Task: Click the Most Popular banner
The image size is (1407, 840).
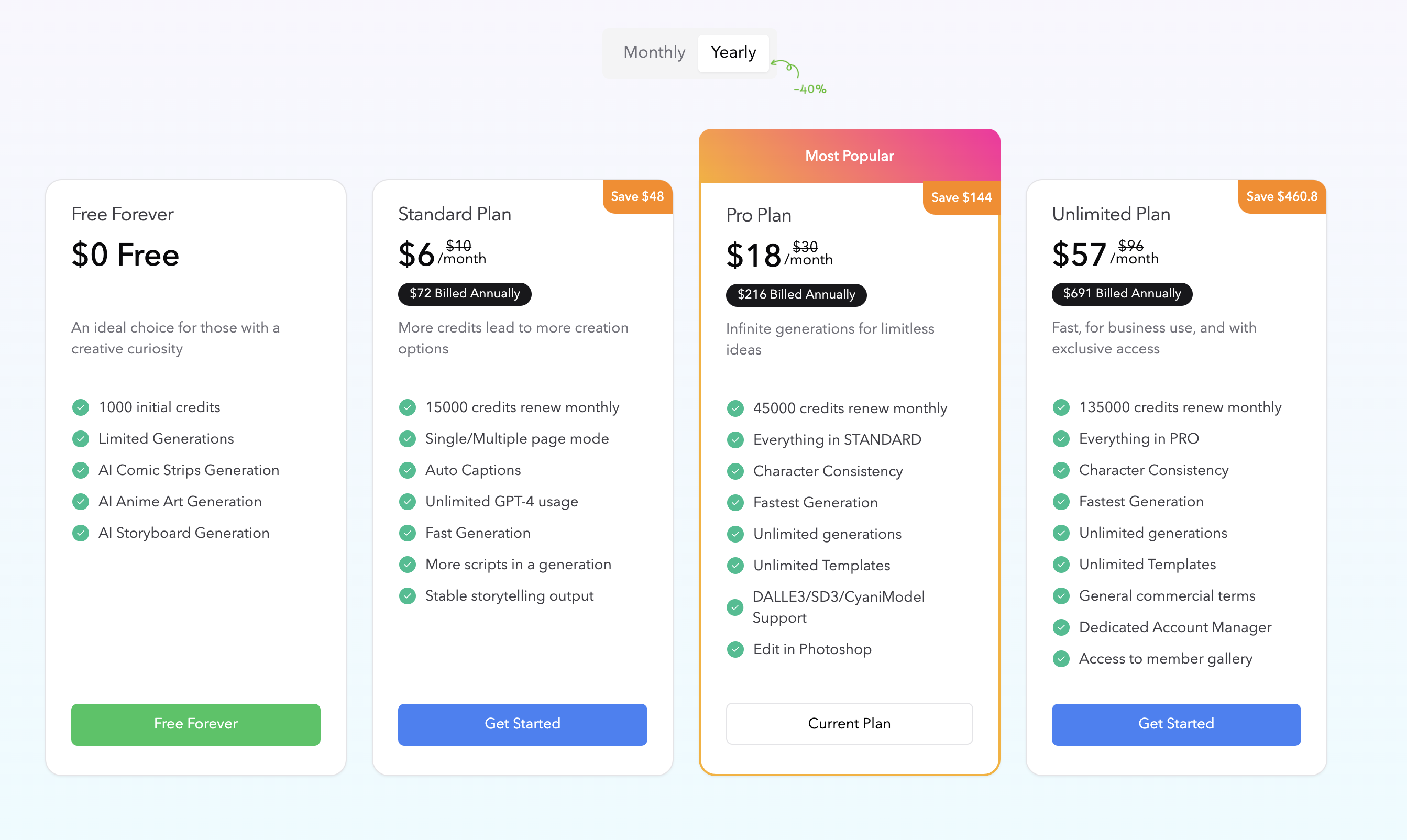Action: 849,156
